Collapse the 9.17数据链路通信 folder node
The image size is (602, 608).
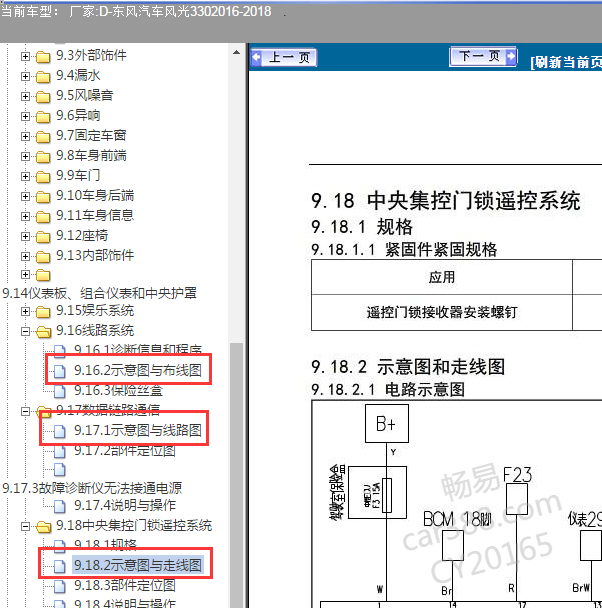click(x=25, y=411)
